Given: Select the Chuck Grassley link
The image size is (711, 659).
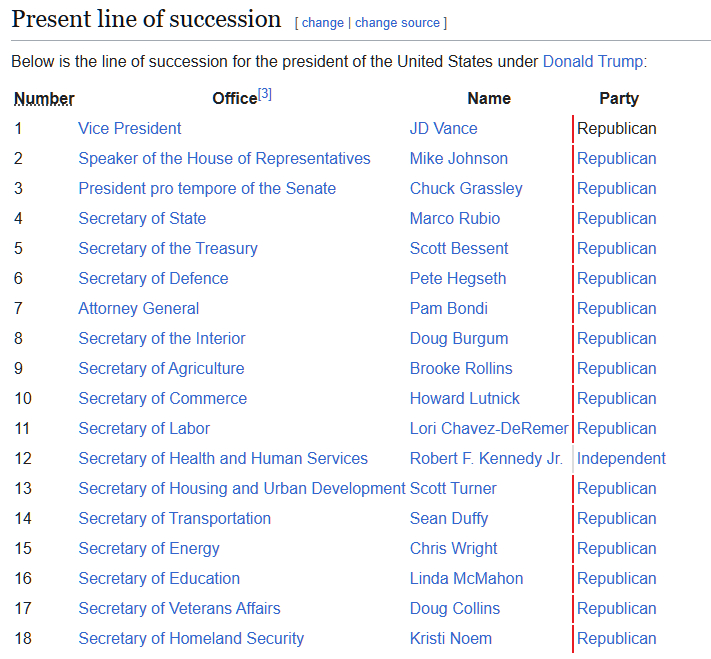Looking at the screenshot, I should pyautogui.click(x=466, y=188).
